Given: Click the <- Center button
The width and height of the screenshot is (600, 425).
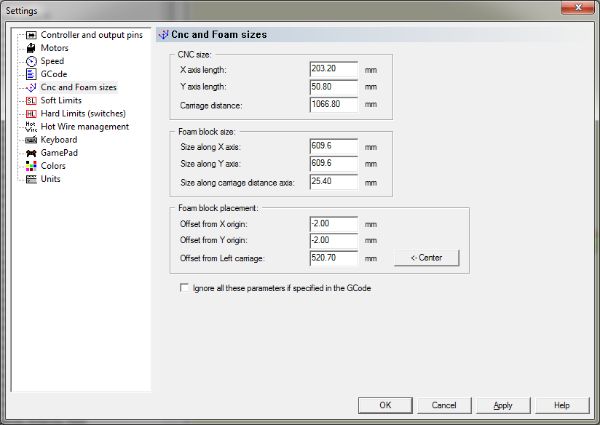Looking at the screenshot, I should tap(427, 258).
